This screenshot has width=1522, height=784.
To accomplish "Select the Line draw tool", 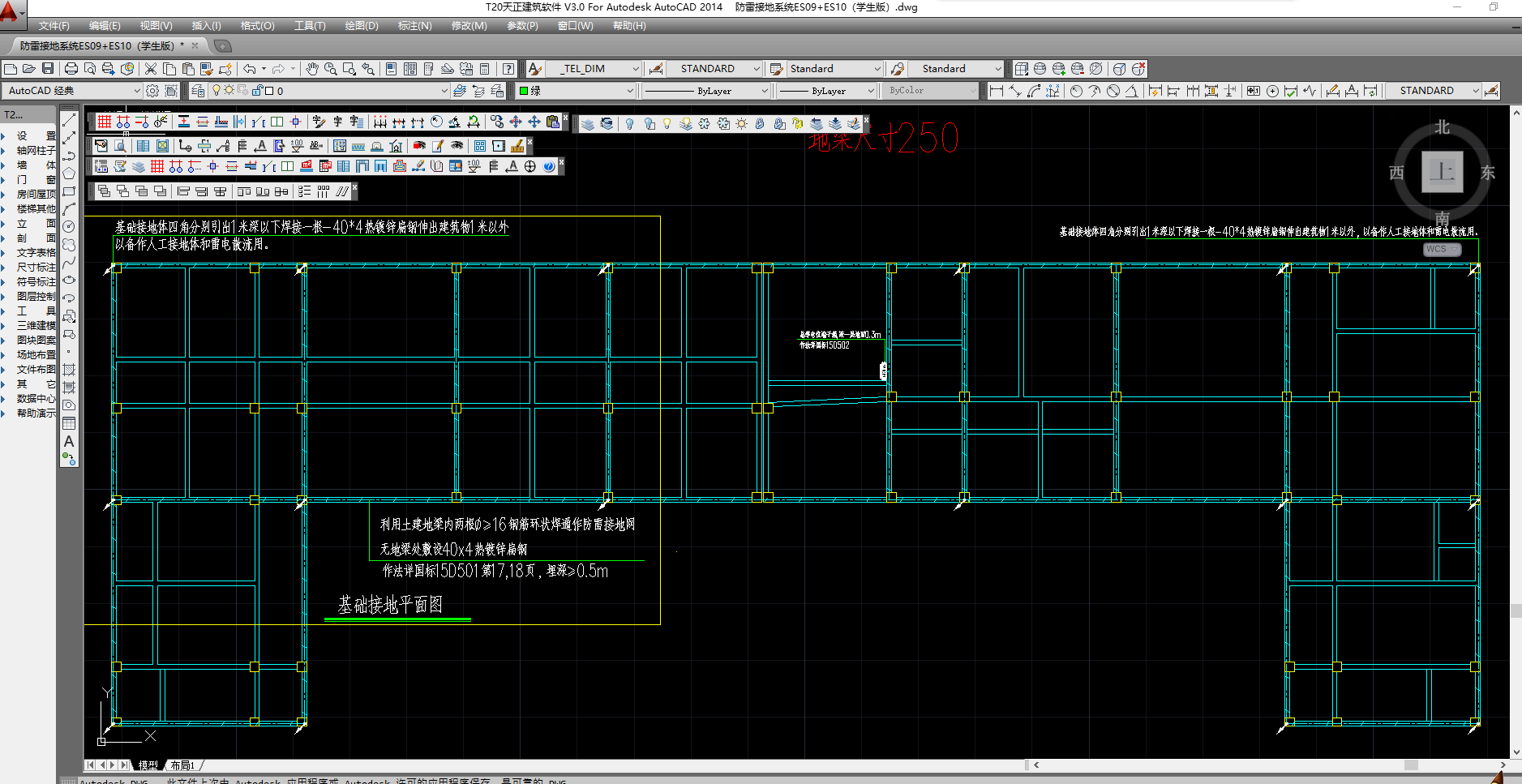I will pyautogui.click(x=69, y=119).
